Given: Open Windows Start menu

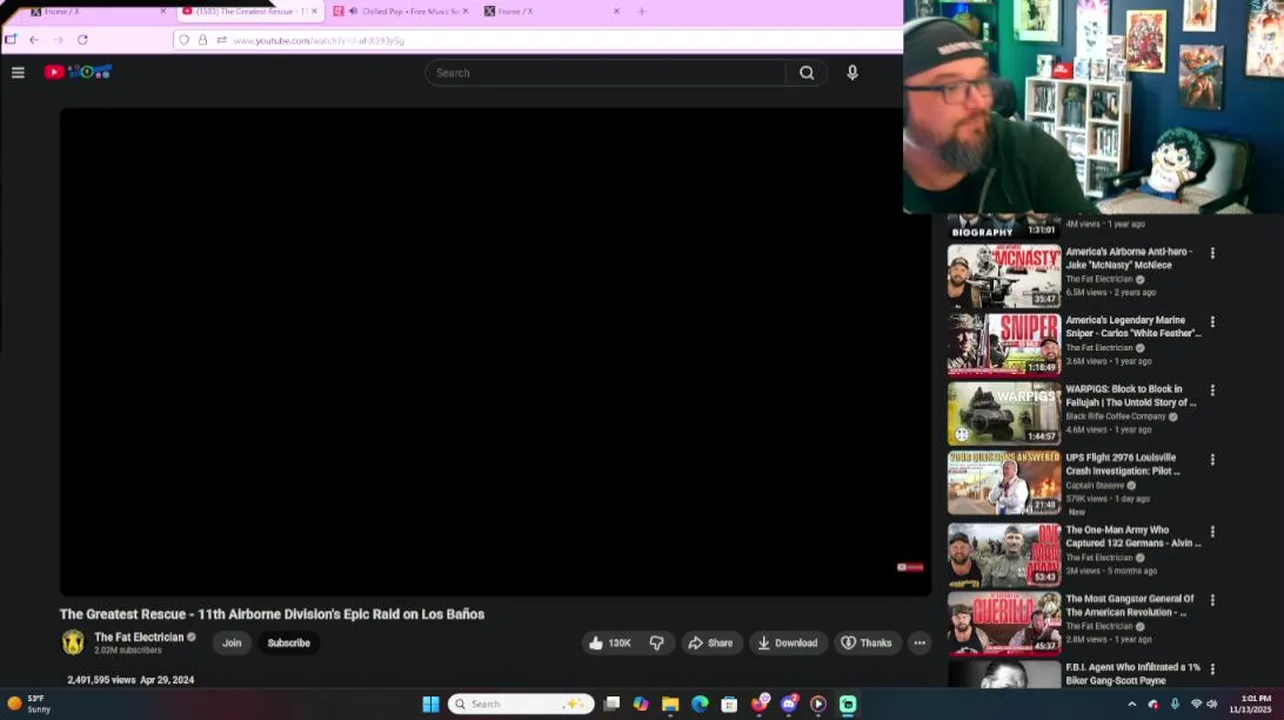Looking at the screenshot, I should (x=431, y=704).
